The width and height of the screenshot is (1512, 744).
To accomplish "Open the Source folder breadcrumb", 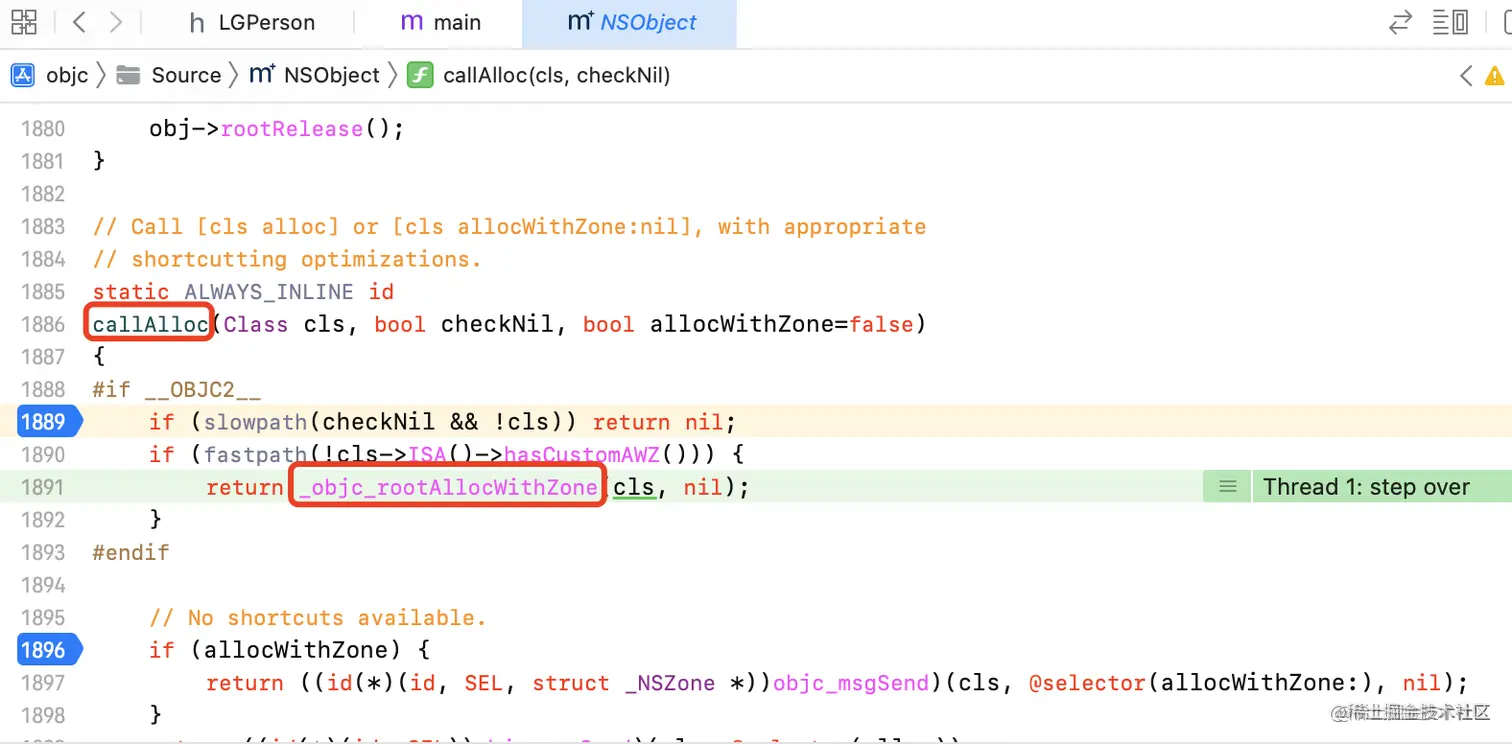I will [x=168, y=75].
